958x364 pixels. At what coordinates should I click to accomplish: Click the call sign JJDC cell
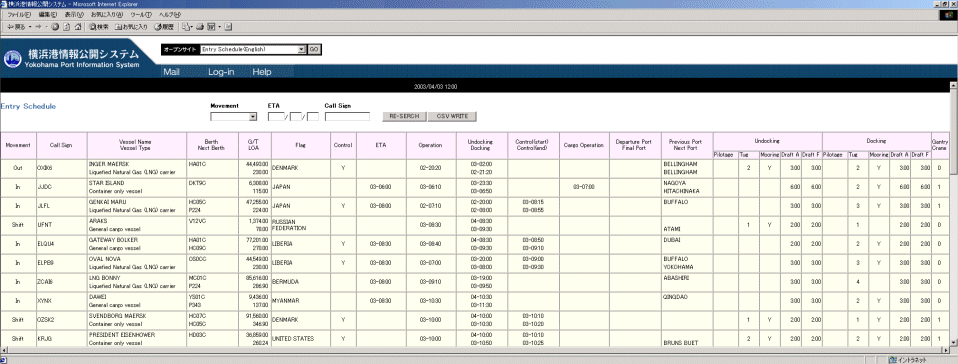pos(62,187)
